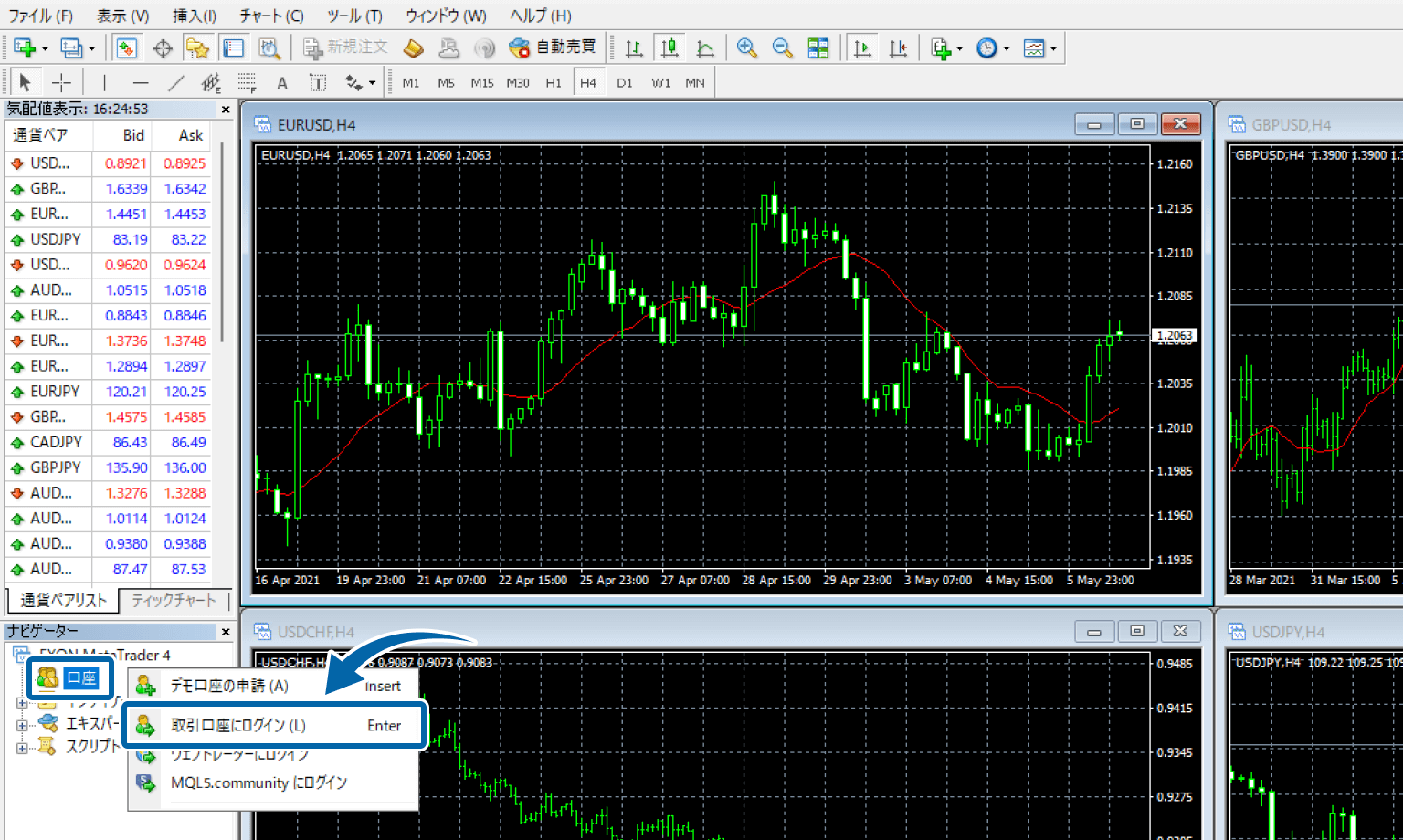
Task: Open the Data Window crosshair-circle icon
Action: [x=163, y=47]
